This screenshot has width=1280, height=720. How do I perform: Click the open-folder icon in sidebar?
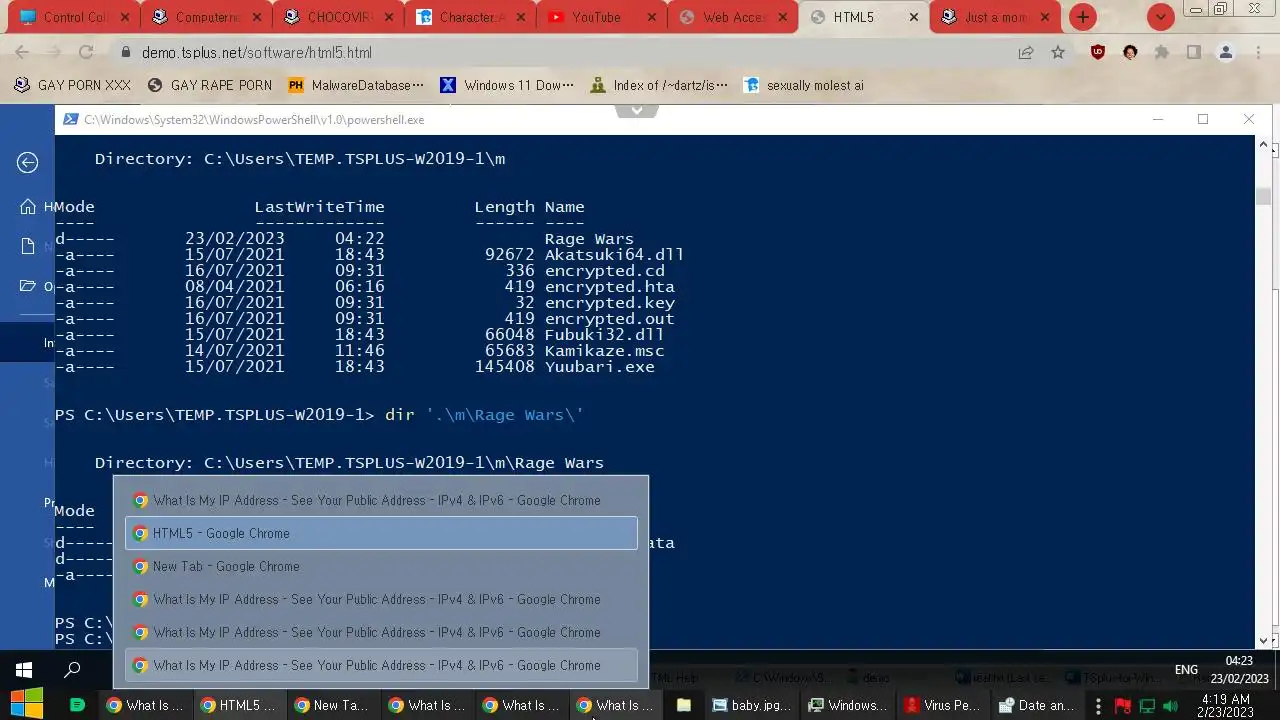pyautogui.click(x=28, y=287)
